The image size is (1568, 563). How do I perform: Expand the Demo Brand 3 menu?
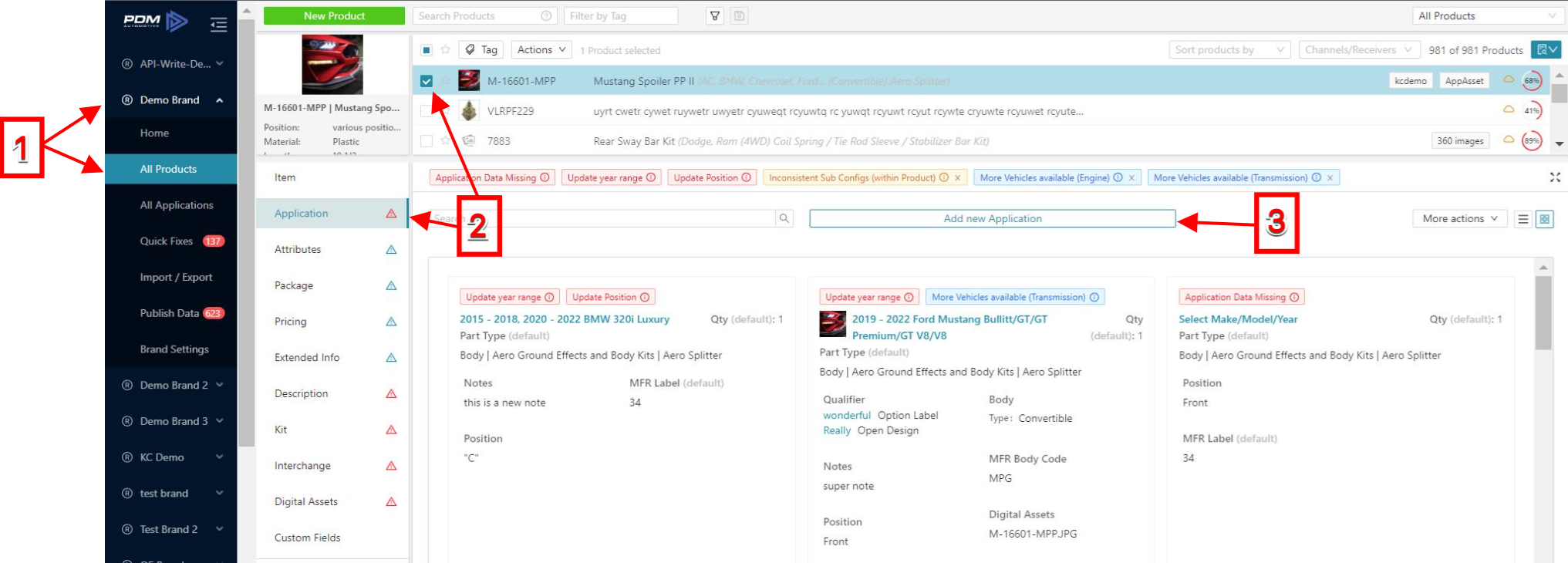pos(220,421)
